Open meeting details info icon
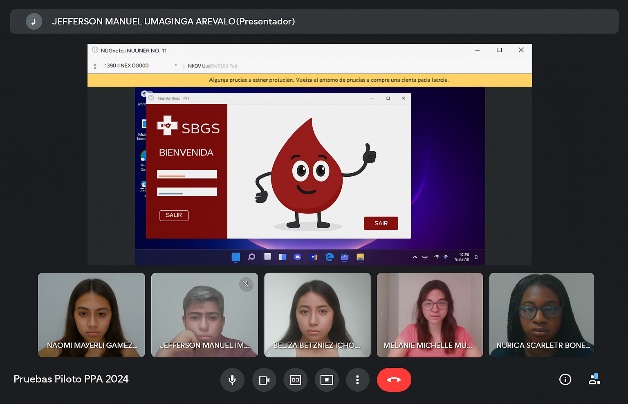This screenshot has height=404, width=628. coord(565,380)
